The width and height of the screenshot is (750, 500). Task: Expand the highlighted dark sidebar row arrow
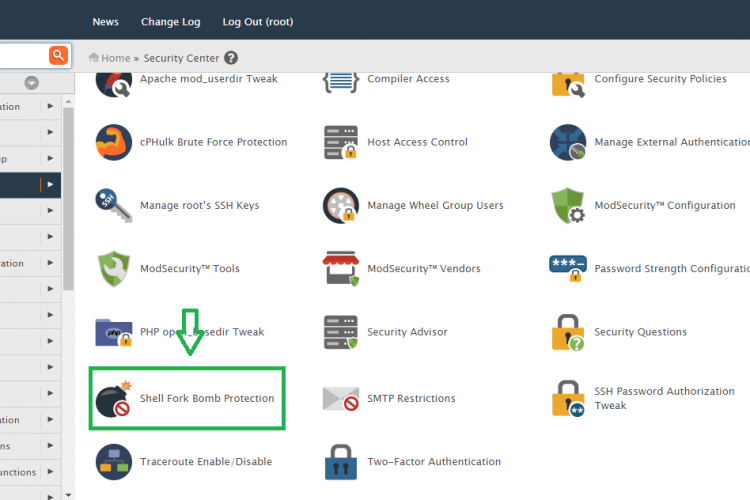coord(50,184)
